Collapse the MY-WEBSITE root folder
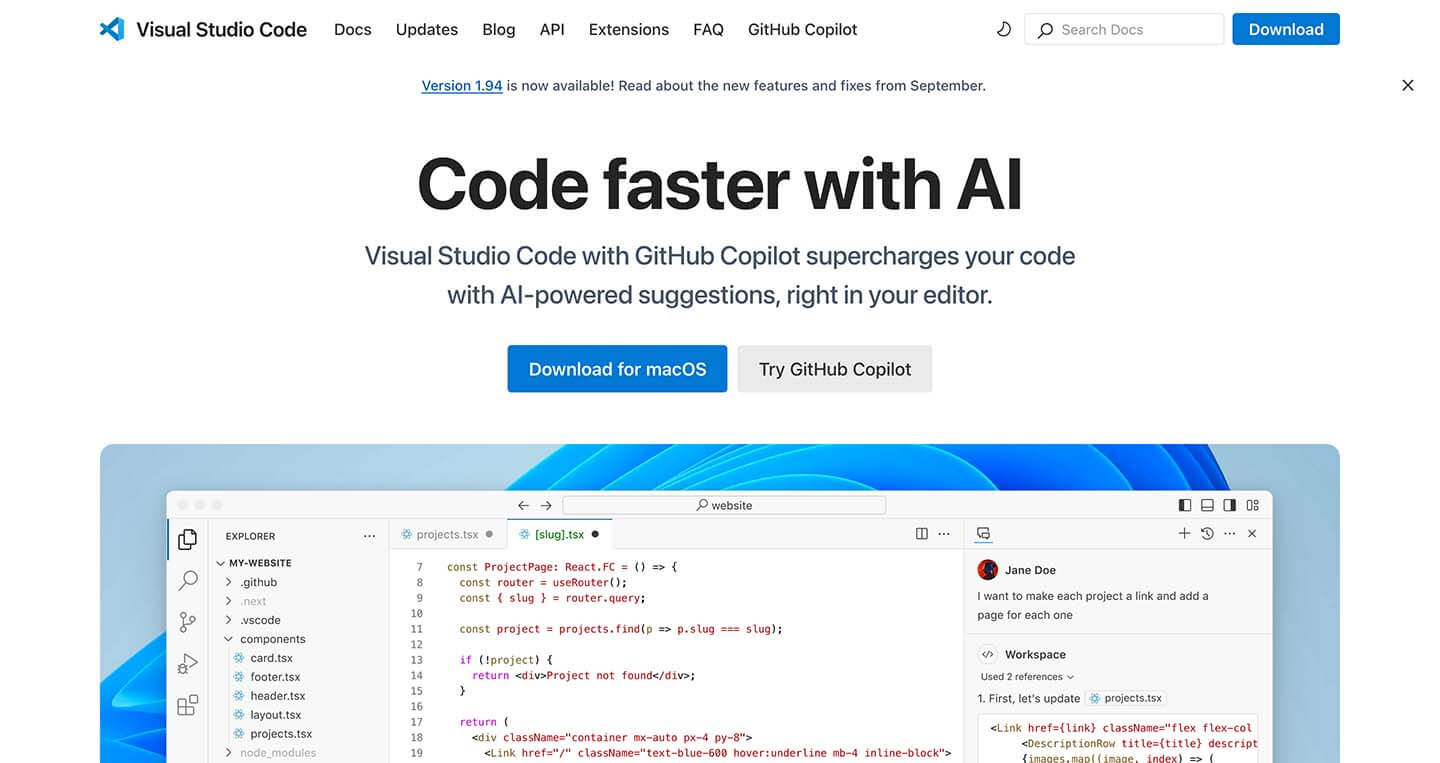Viewport: 1440px width, 763px height. [221, 563]
